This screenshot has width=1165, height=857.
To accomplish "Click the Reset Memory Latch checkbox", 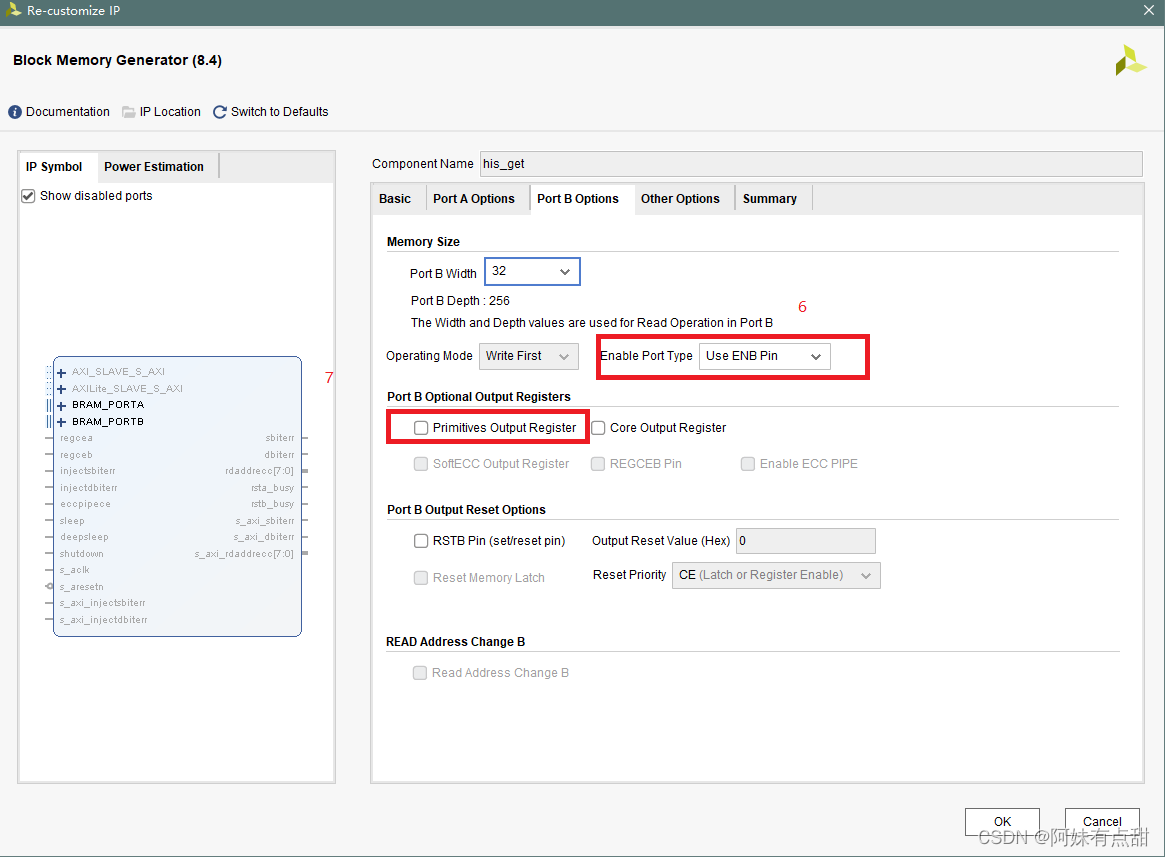I will [421, 578].
